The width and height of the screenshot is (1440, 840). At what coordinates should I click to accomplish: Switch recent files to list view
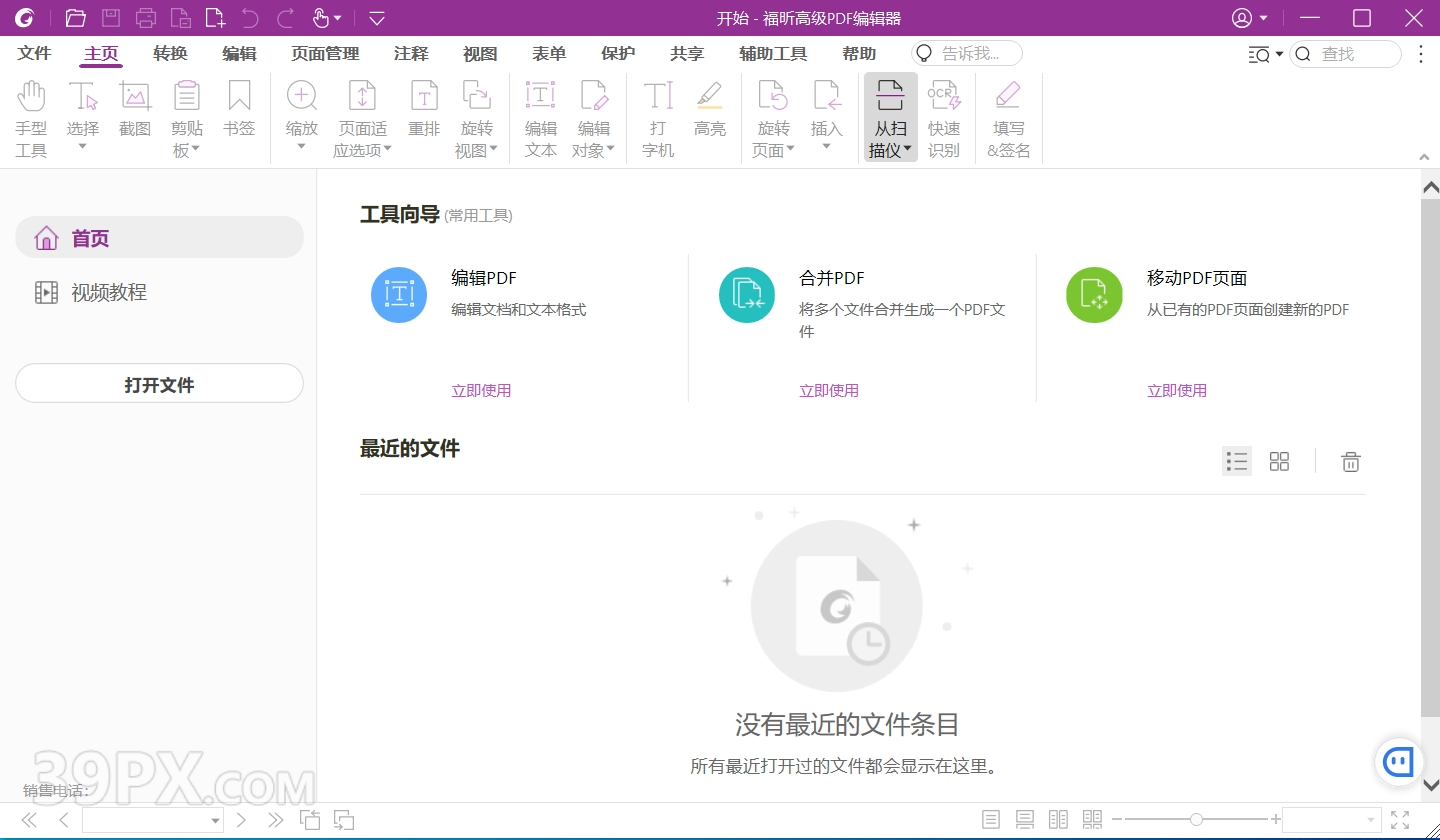1237,461
